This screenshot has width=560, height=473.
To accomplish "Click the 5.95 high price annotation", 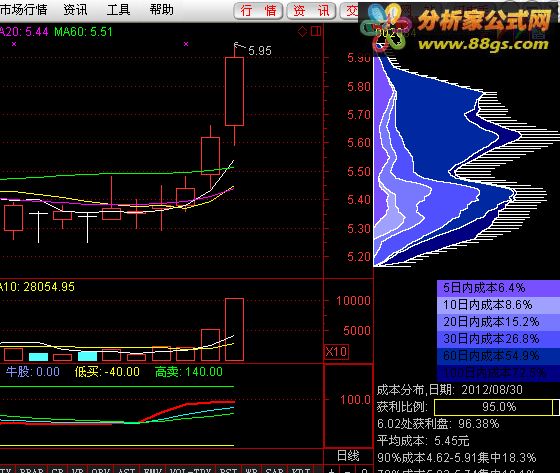I will coord(260,51).
